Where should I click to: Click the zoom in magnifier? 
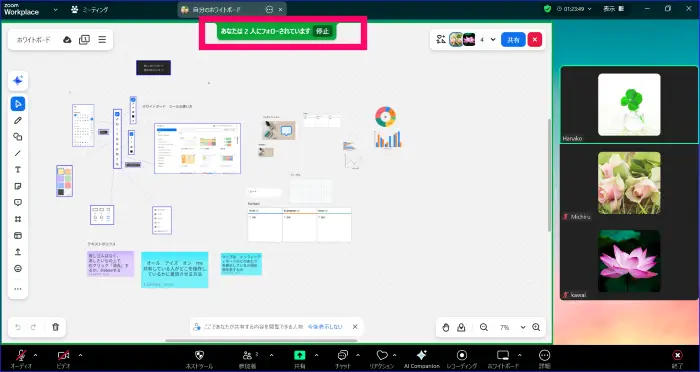point(536,327)
